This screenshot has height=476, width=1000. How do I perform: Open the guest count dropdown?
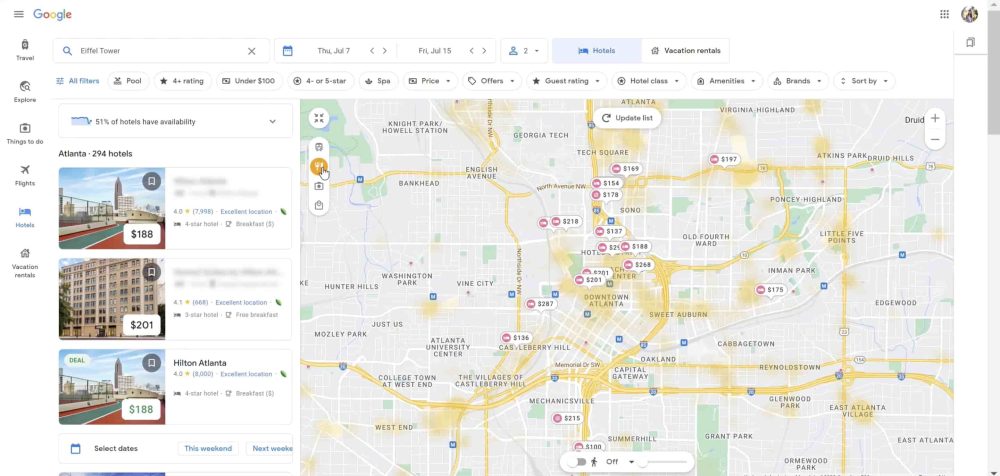[525, 51]
